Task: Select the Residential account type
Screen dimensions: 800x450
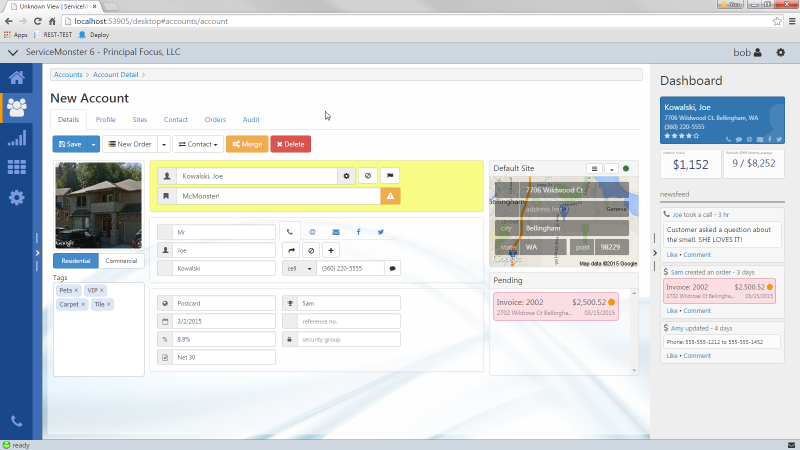Action: coord(76,261)
